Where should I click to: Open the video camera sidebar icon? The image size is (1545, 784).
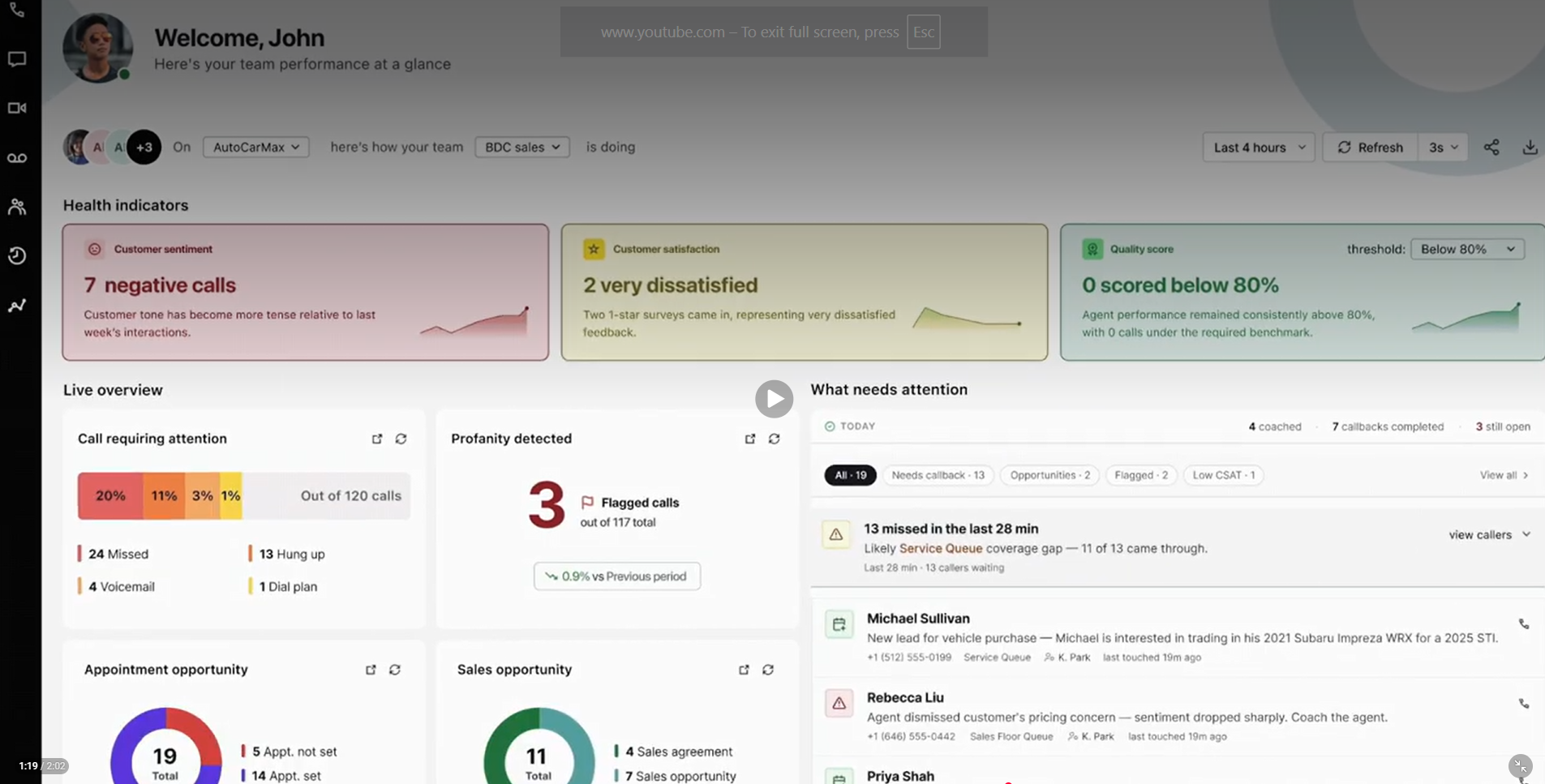click(x=17, y=108)
